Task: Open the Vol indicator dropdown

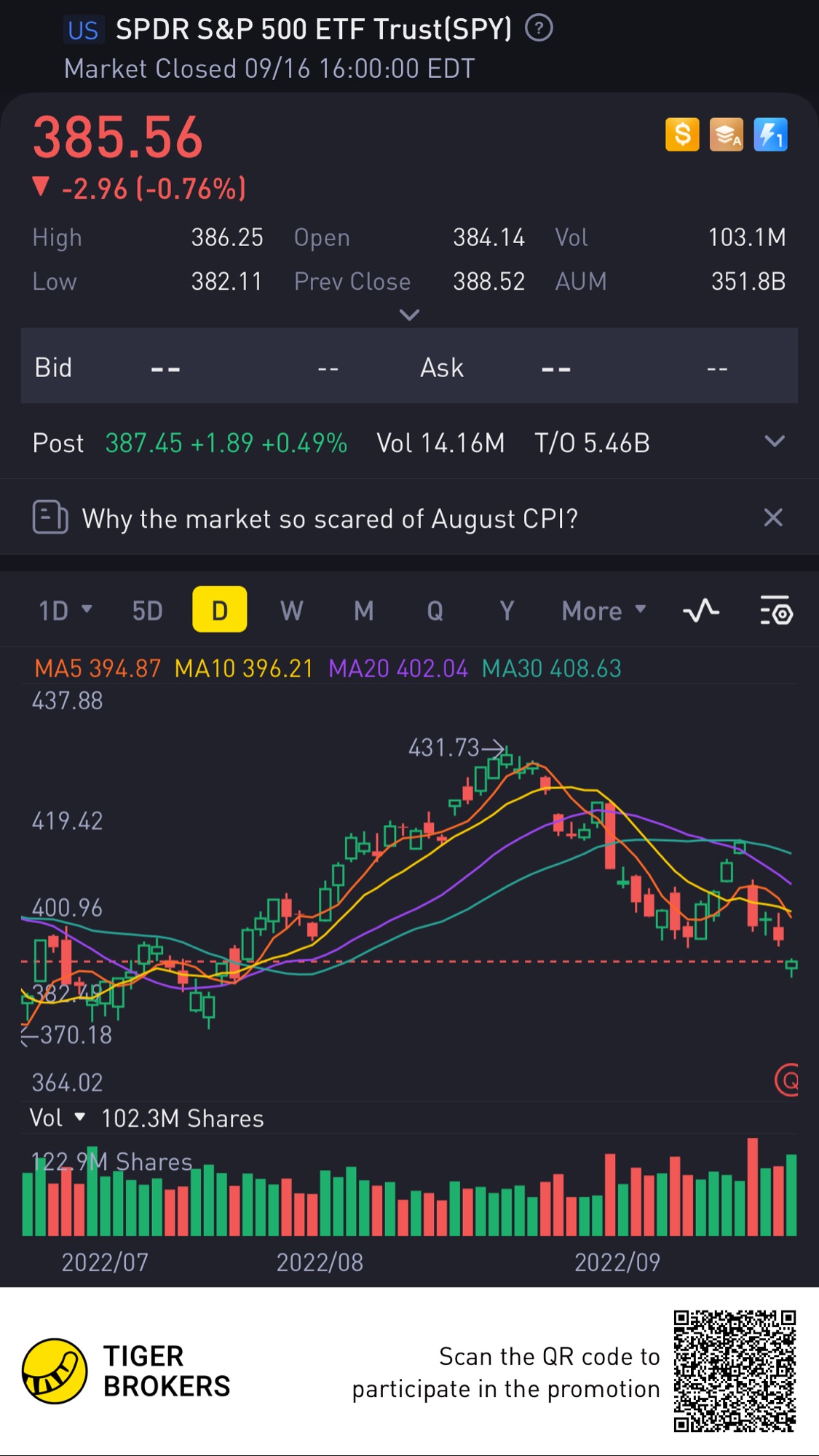Action: coord(58,1117)
